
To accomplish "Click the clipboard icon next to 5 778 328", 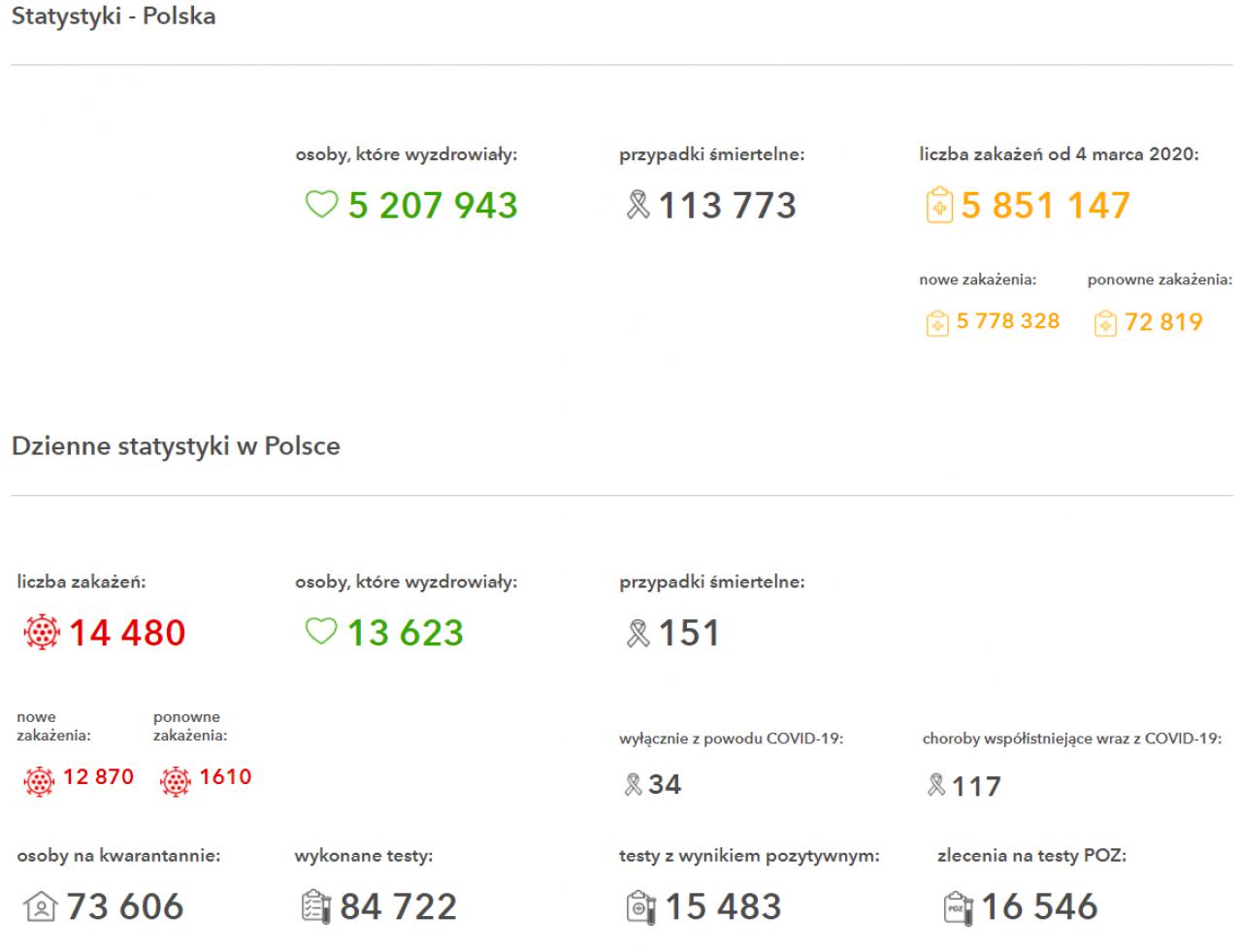I will coord(937,322).
